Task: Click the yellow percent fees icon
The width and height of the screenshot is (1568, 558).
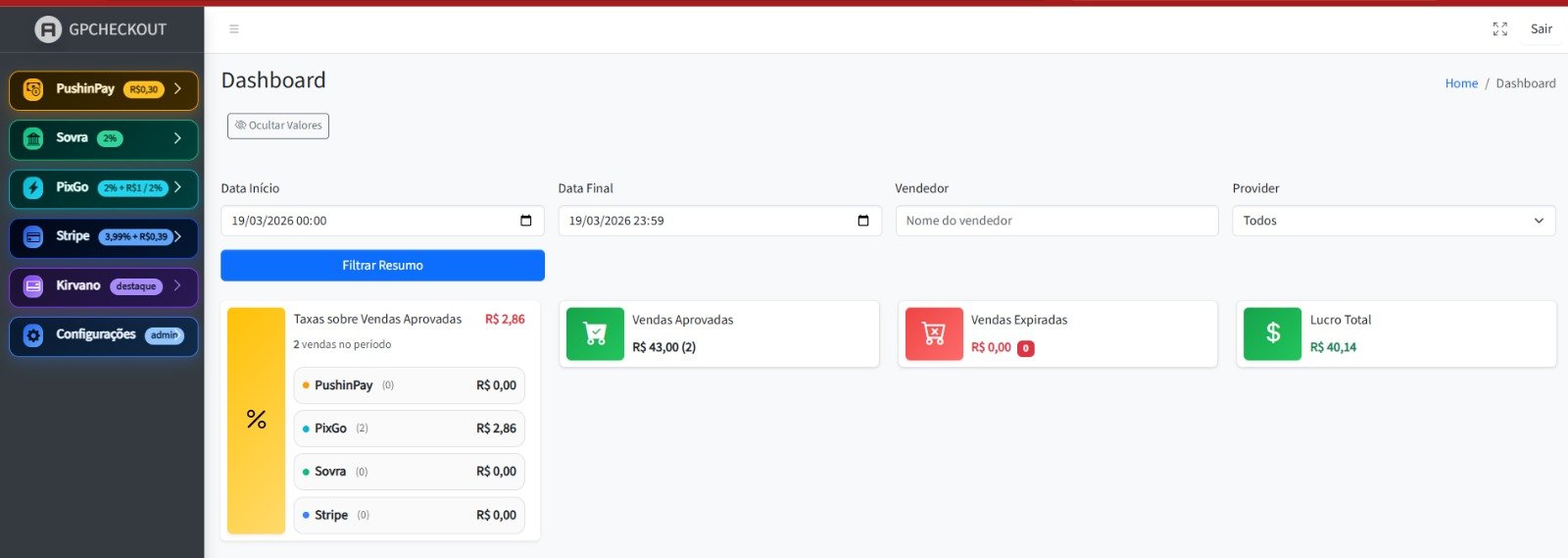Action: pyautogui.click(x=257, y=420)
